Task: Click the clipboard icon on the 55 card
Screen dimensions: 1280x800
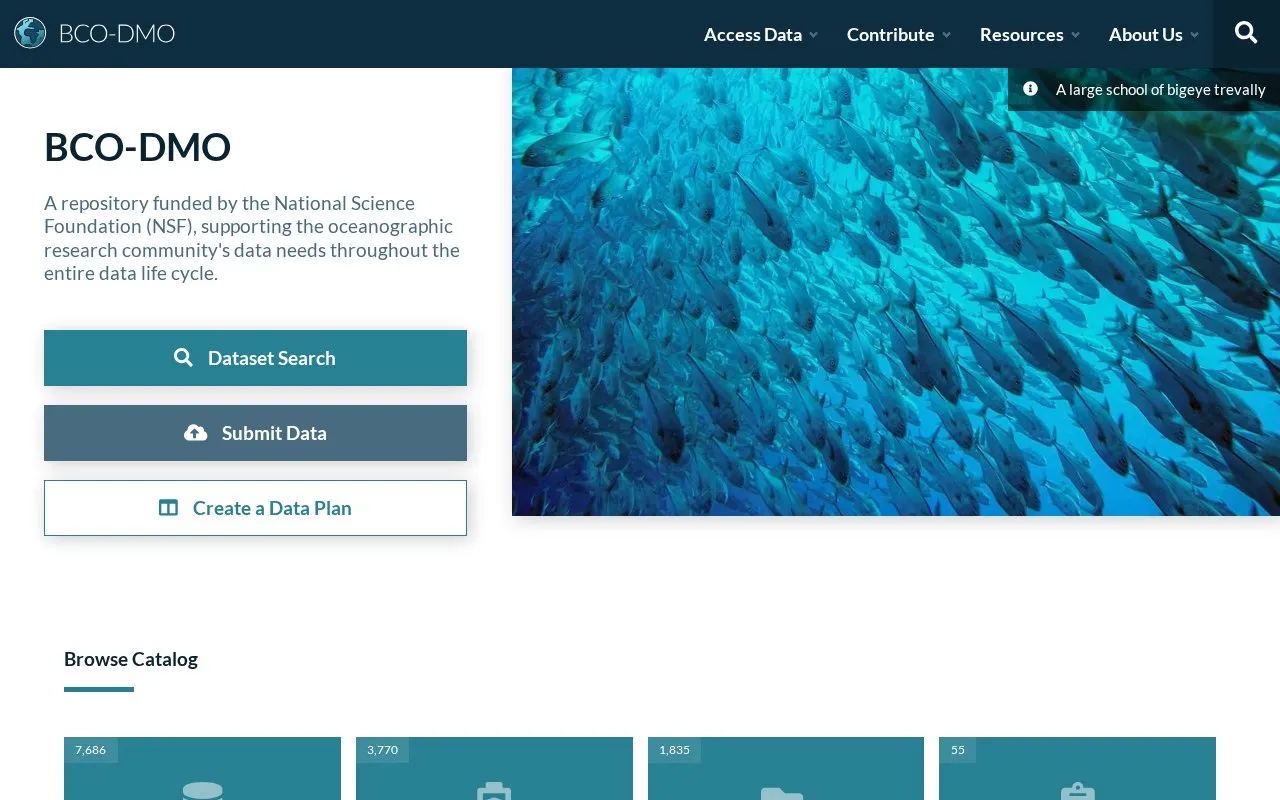Action: (1077, 791)
